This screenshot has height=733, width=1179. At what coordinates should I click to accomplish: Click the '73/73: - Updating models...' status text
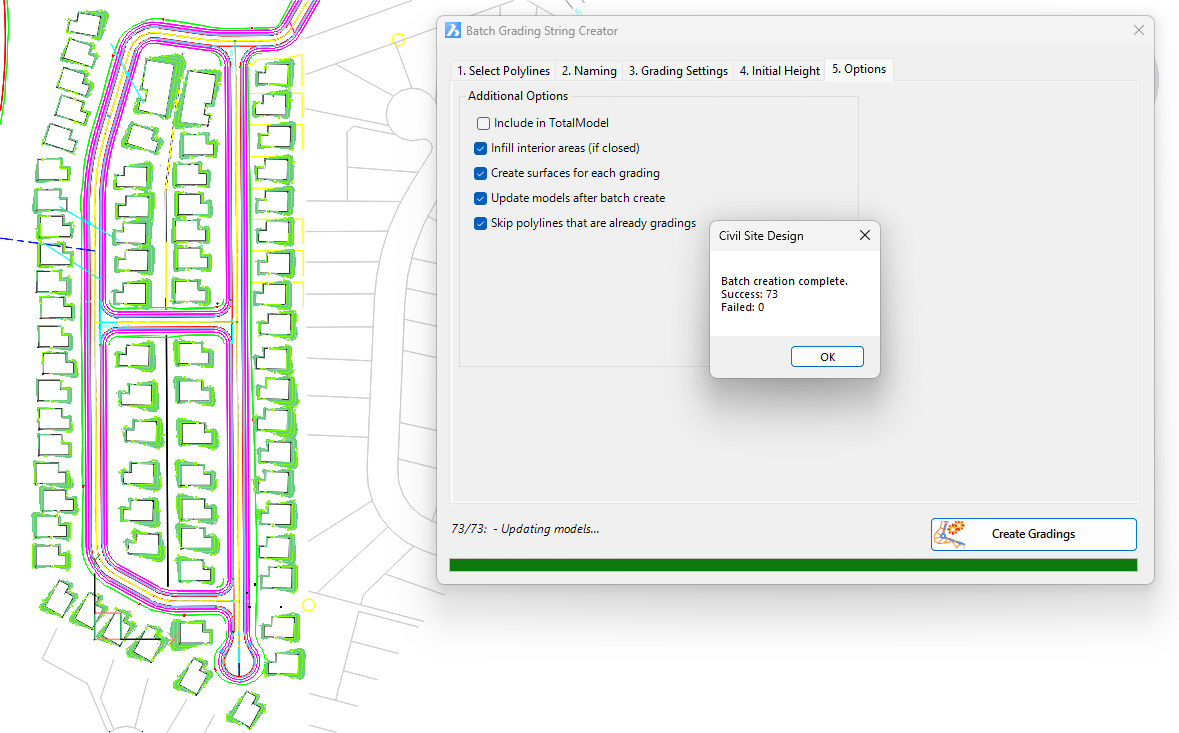[525, 529]
